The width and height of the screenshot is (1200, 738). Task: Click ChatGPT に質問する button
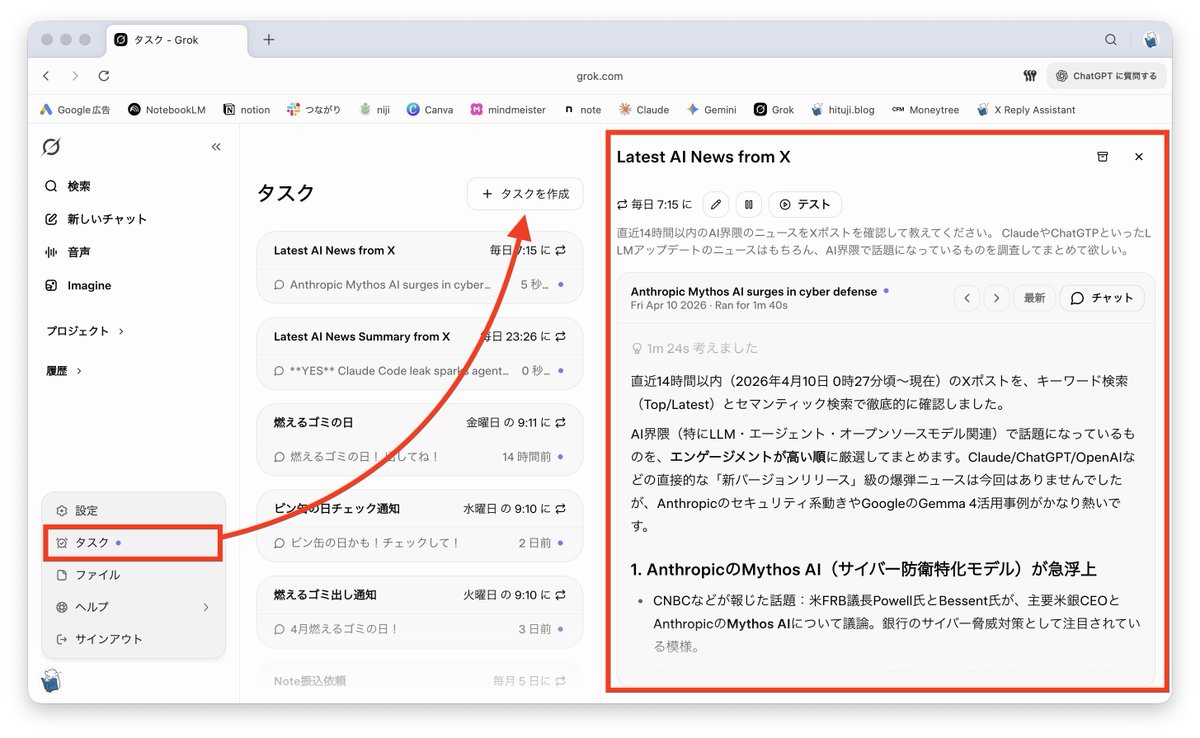pos(1106,76)
